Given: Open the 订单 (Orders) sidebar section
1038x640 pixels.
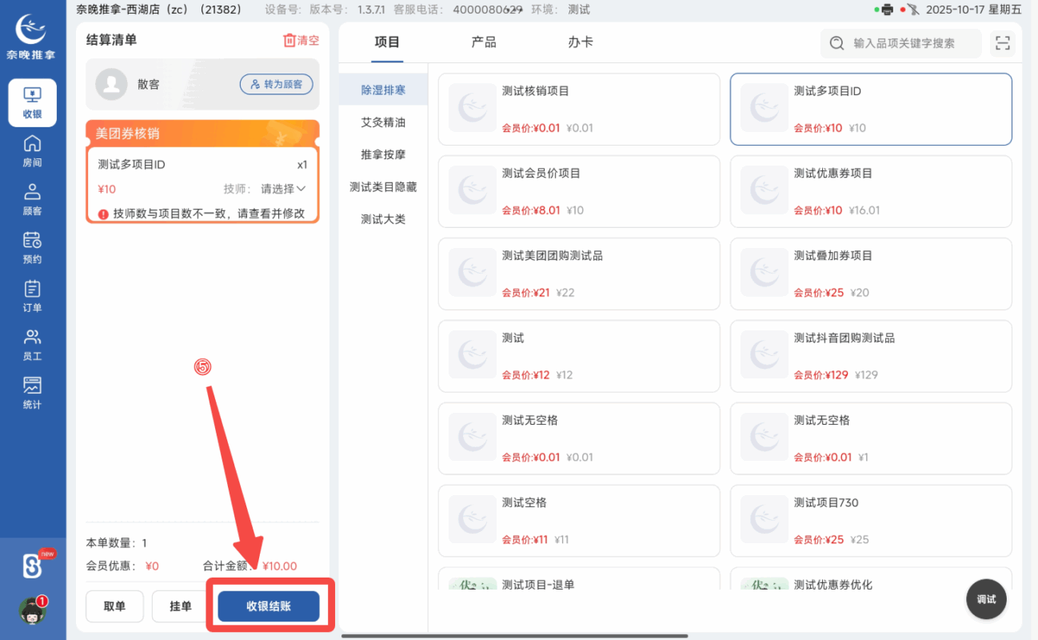Looking at the screenshot, I should point(31,295).
